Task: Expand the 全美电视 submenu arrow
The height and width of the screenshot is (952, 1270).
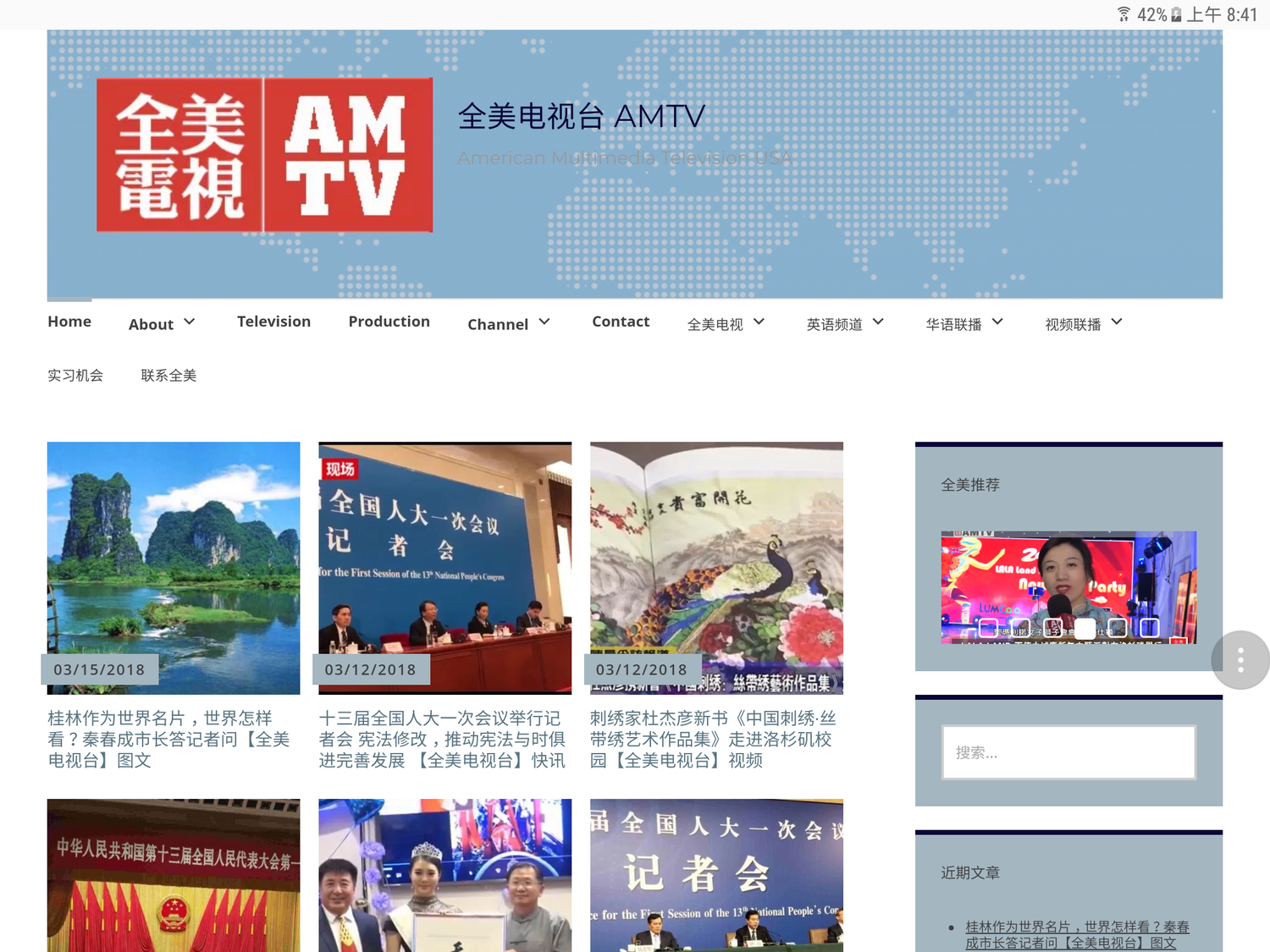Action: (759, 322)
